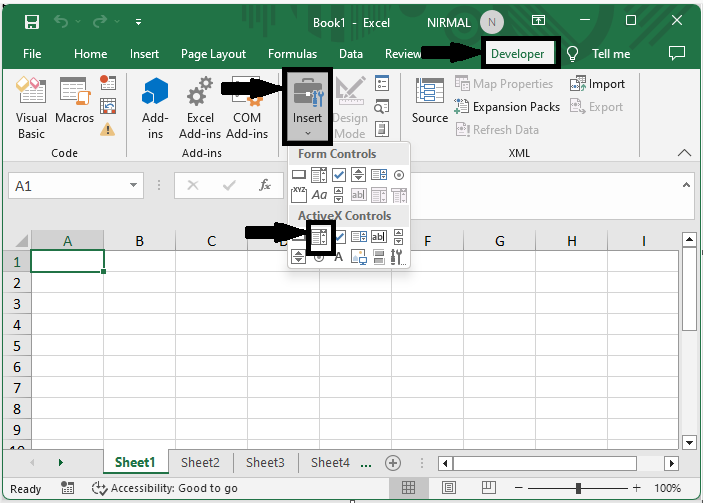Open the XML Source pane
This screenshot has width=703, height=503.
[x=430, y=100]
